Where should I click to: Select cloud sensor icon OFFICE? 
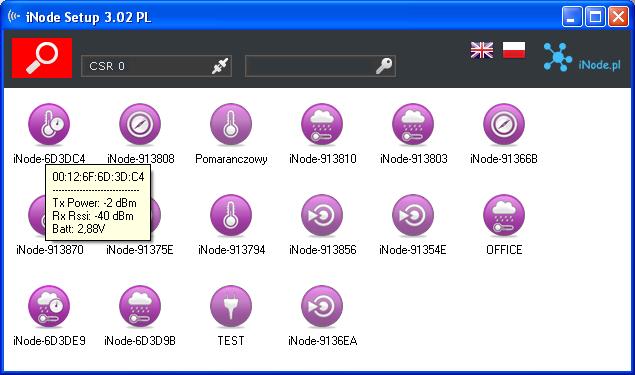[x=504, y=215]
